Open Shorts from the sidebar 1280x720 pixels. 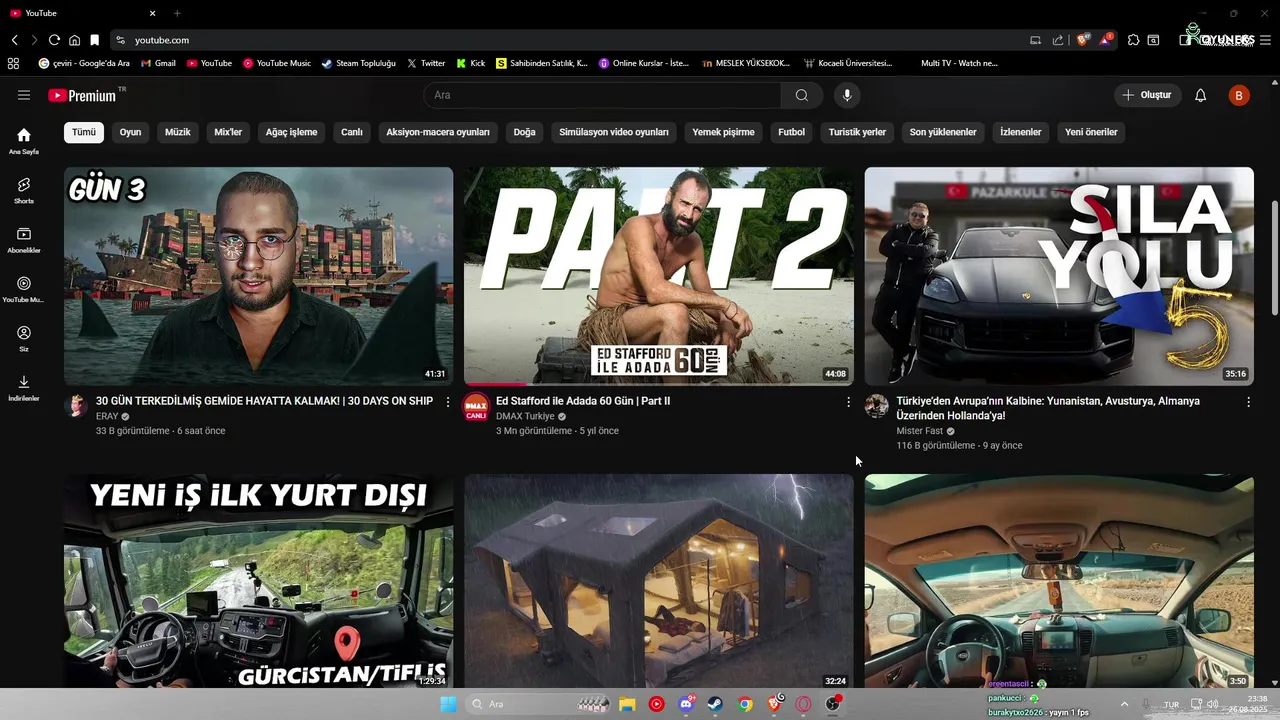pyautogui.click(x=24, y=190)
